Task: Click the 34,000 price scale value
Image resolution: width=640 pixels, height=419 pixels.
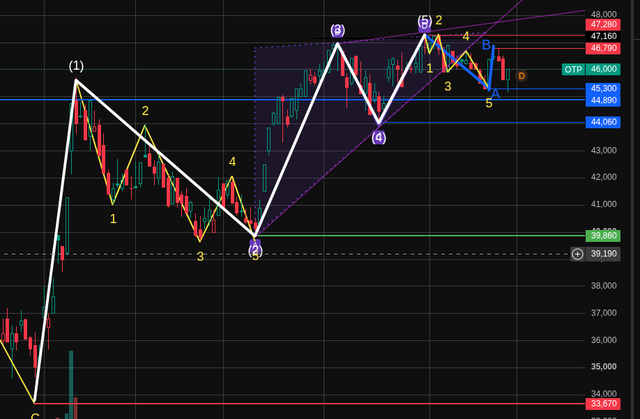Action: (604, 393)
